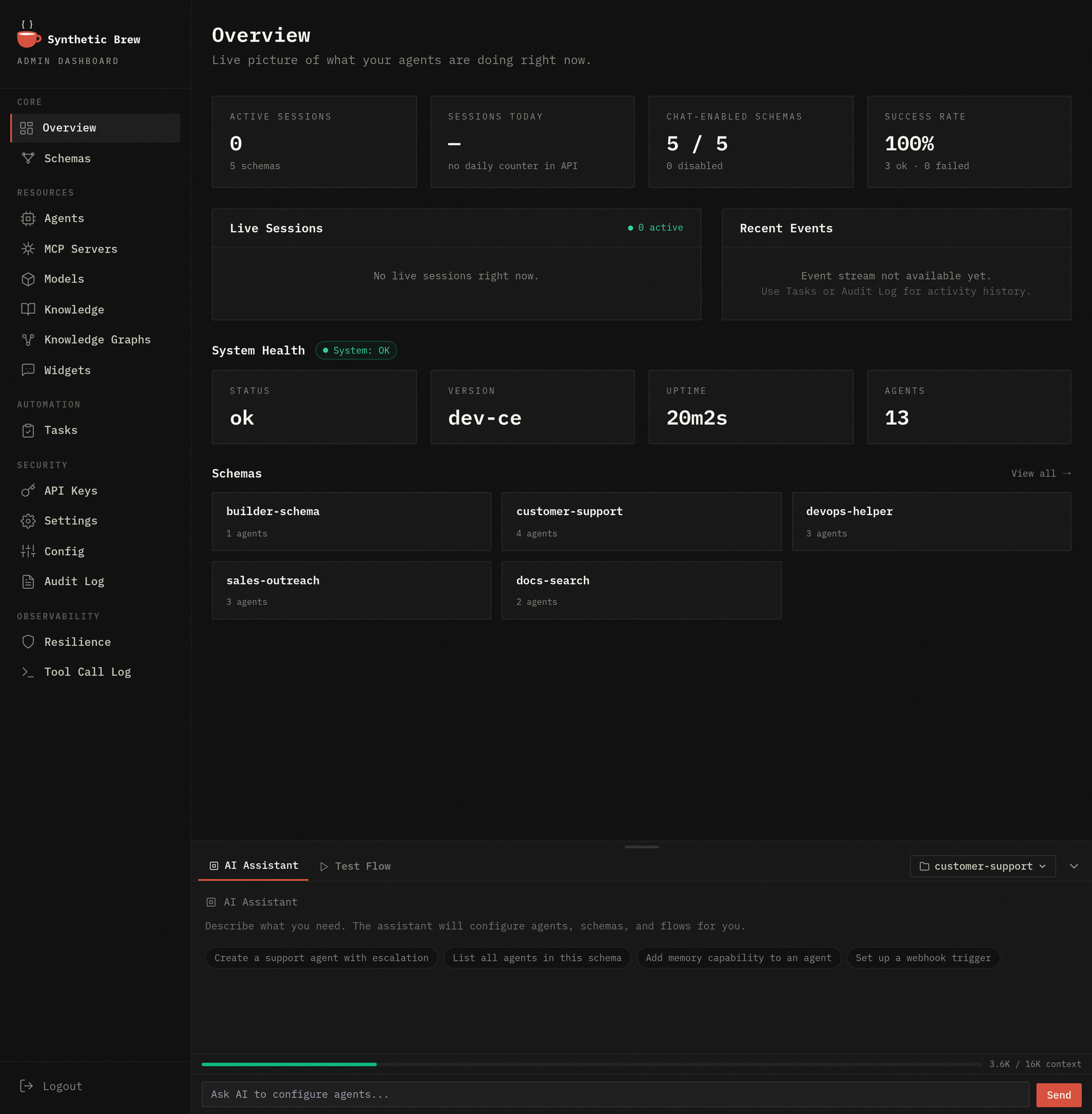This screenshot has width=1092, height=1114.
Task: Open Knowledge Graphs page
Action: [95, 340]
